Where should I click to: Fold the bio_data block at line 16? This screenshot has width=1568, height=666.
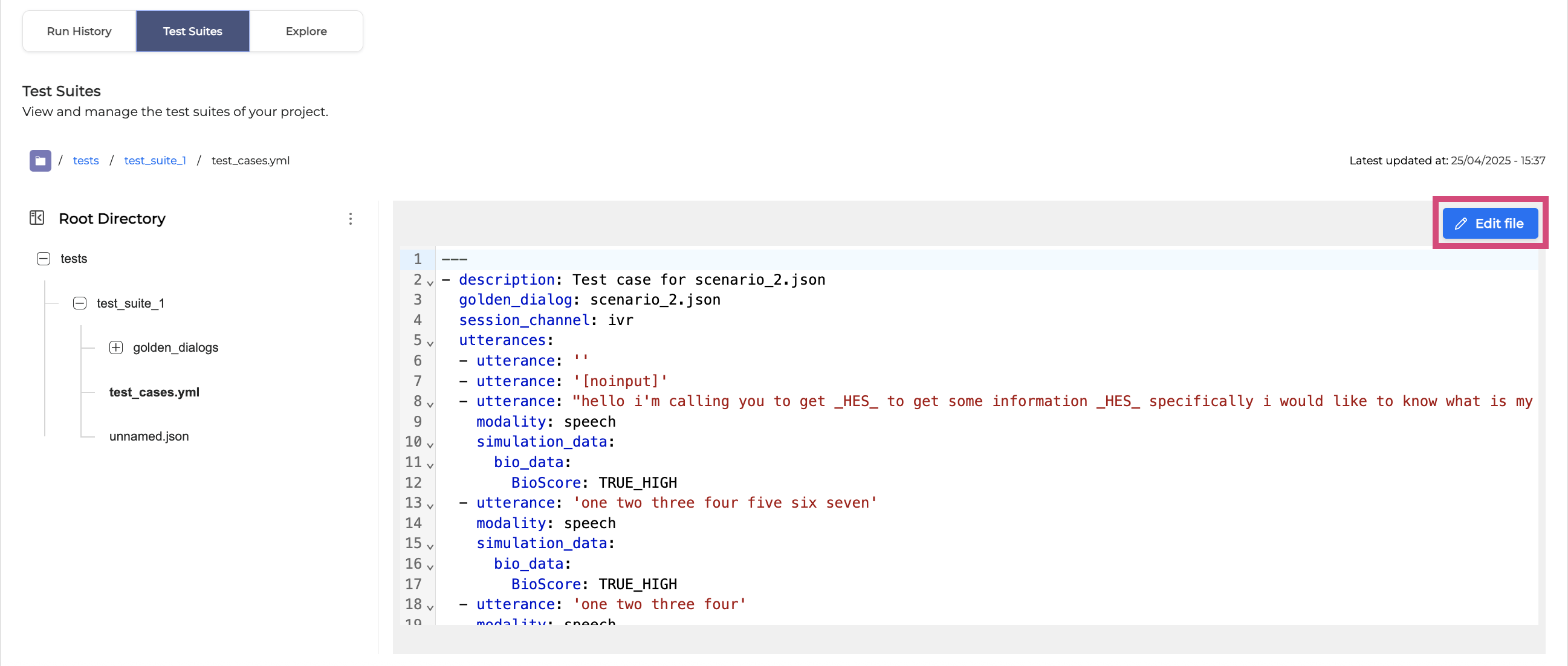430,567
